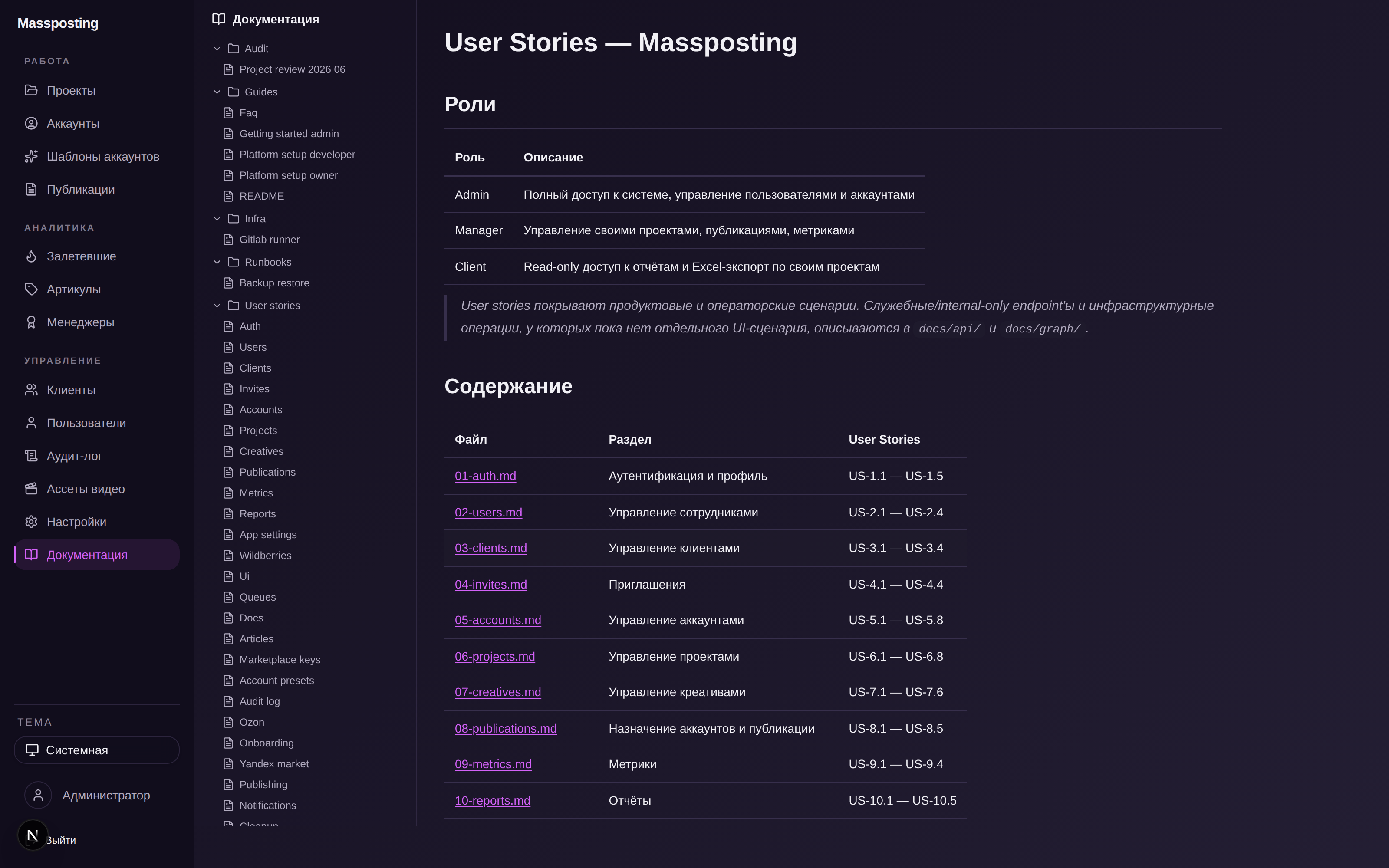
Task: Open the Account presets doc
Action: point(276,680)
